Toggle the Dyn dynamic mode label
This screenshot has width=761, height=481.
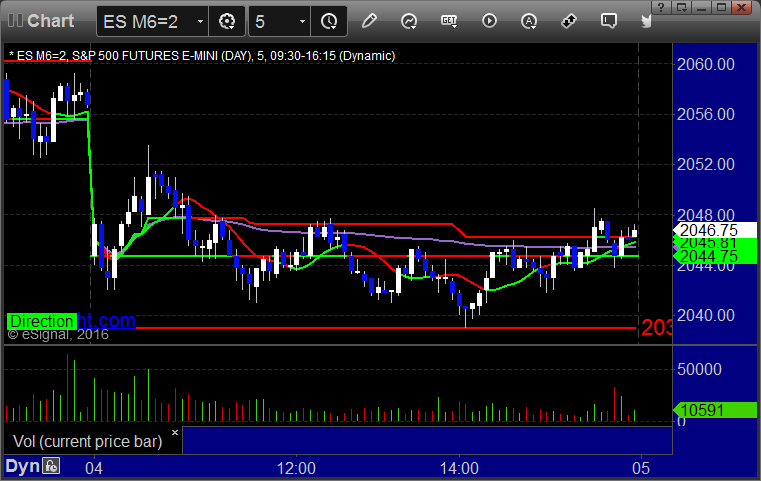pos(22,466)
